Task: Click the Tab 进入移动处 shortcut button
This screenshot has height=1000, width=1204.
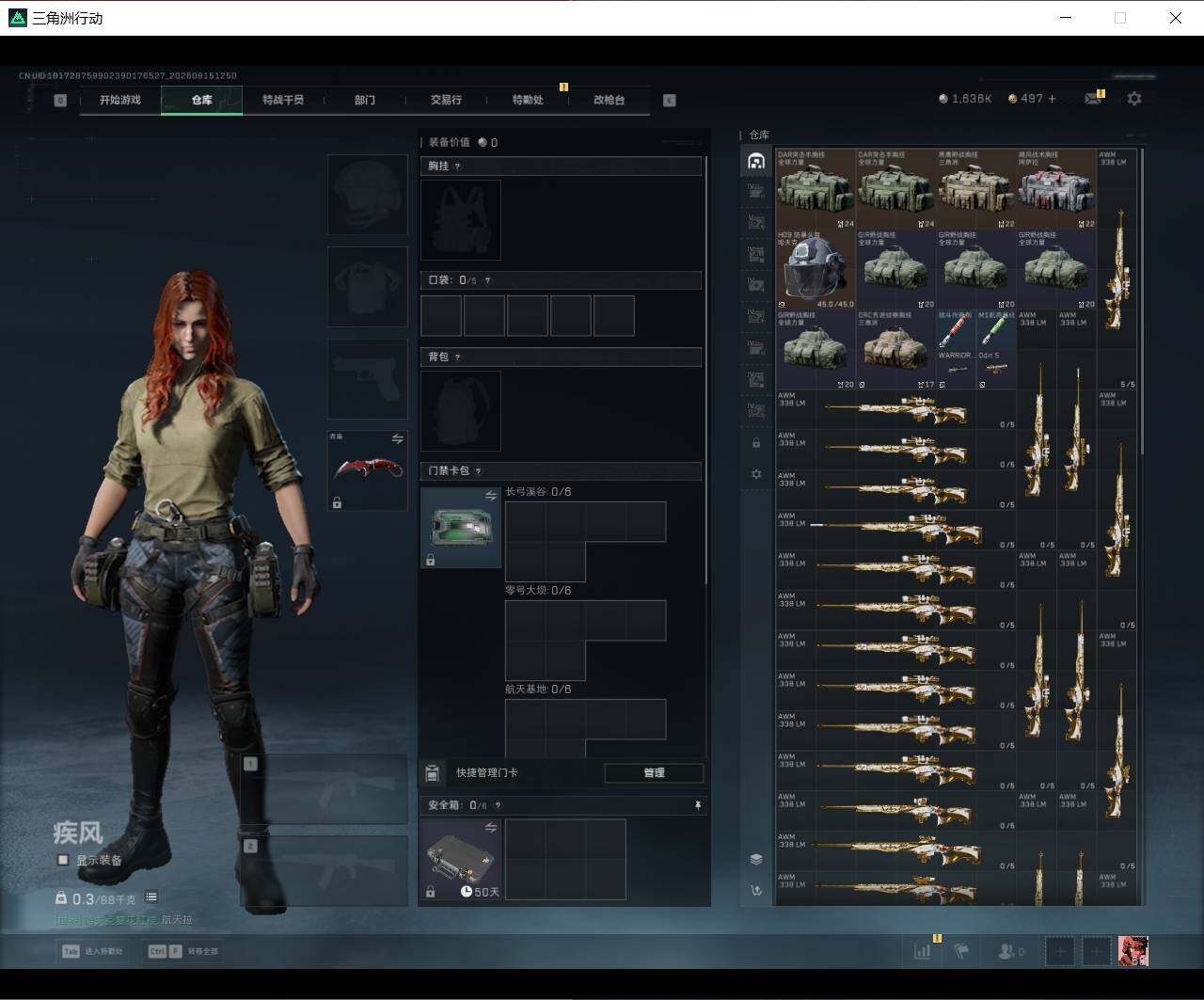Action: click(93, 951)
